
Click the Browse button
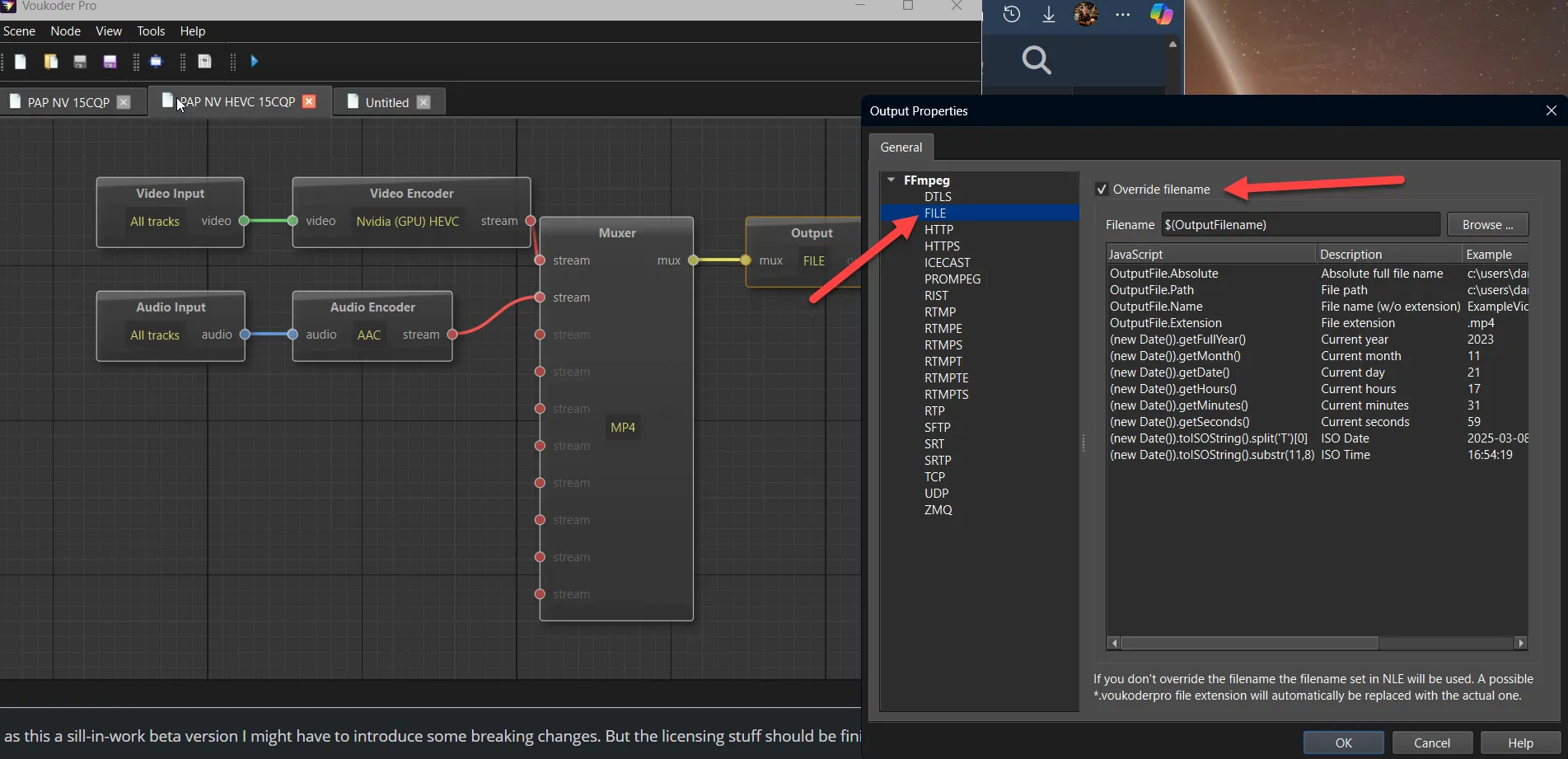point(1487,225)
